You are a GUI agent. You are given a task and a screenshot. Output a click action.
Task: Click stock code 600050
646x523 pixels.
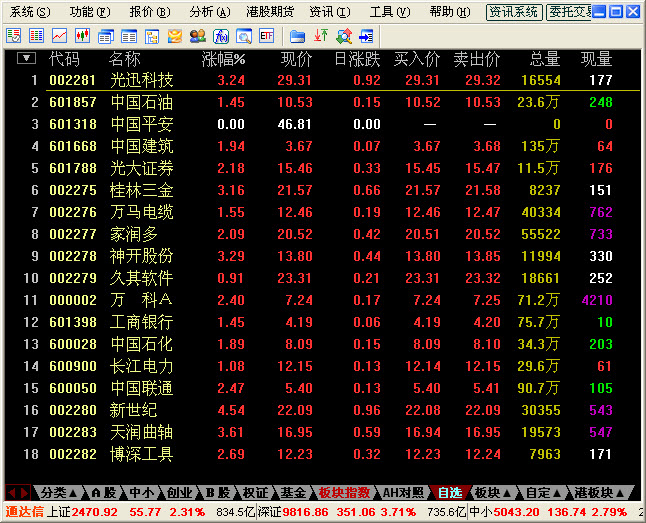(73, 388)
